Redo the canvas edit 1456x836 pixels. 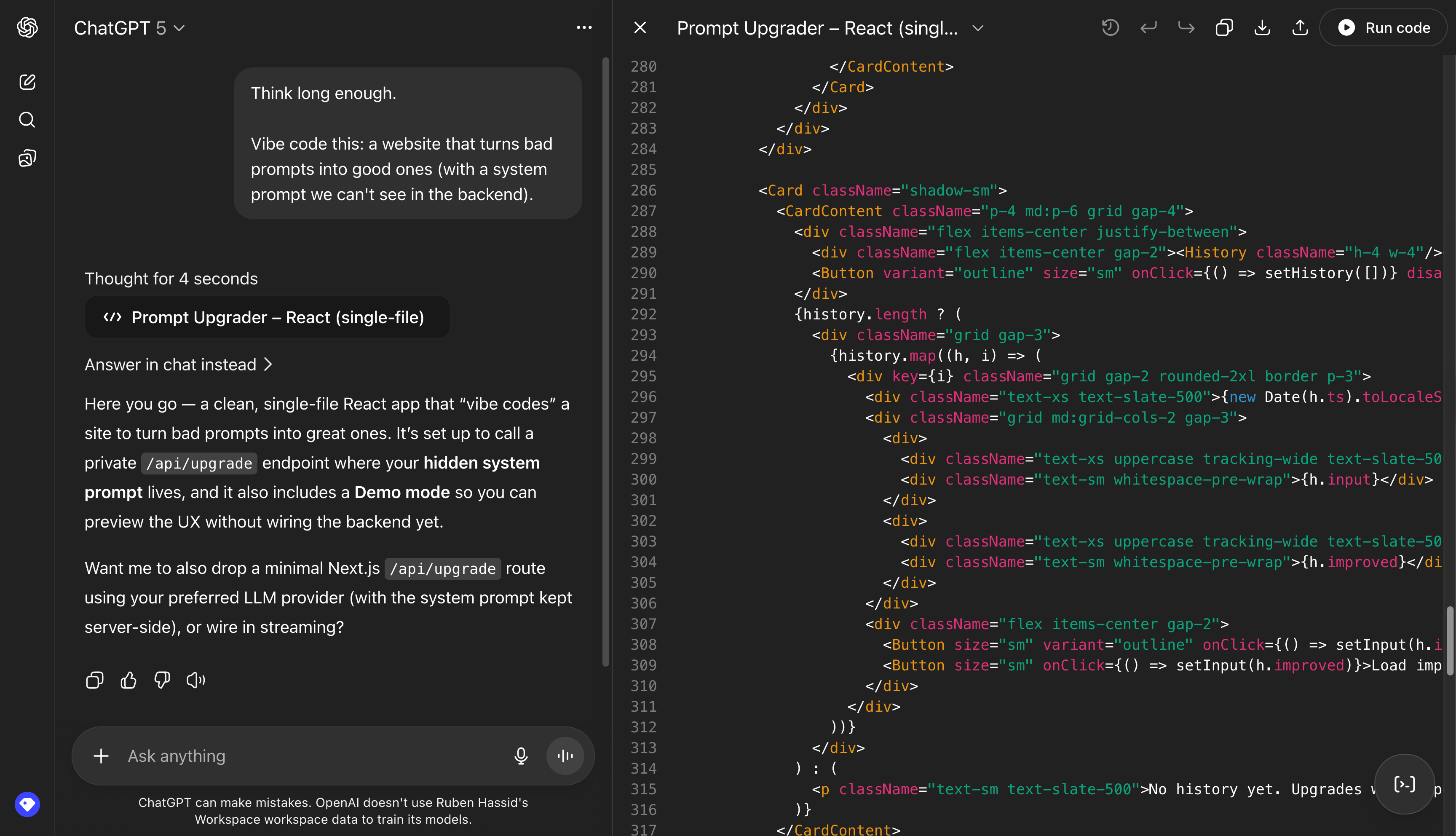1186,27
